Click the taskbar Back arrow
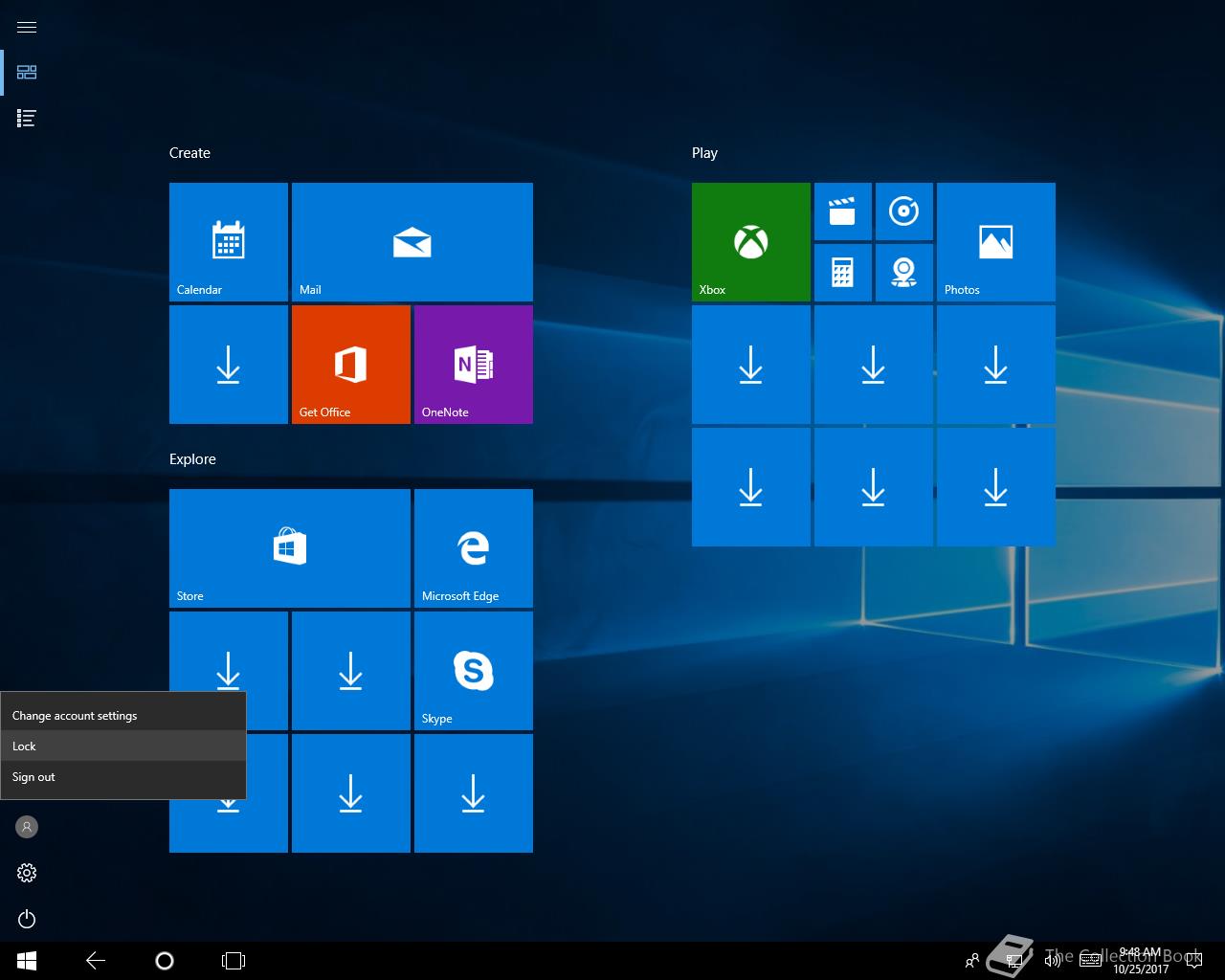 (x=96, y=961)
